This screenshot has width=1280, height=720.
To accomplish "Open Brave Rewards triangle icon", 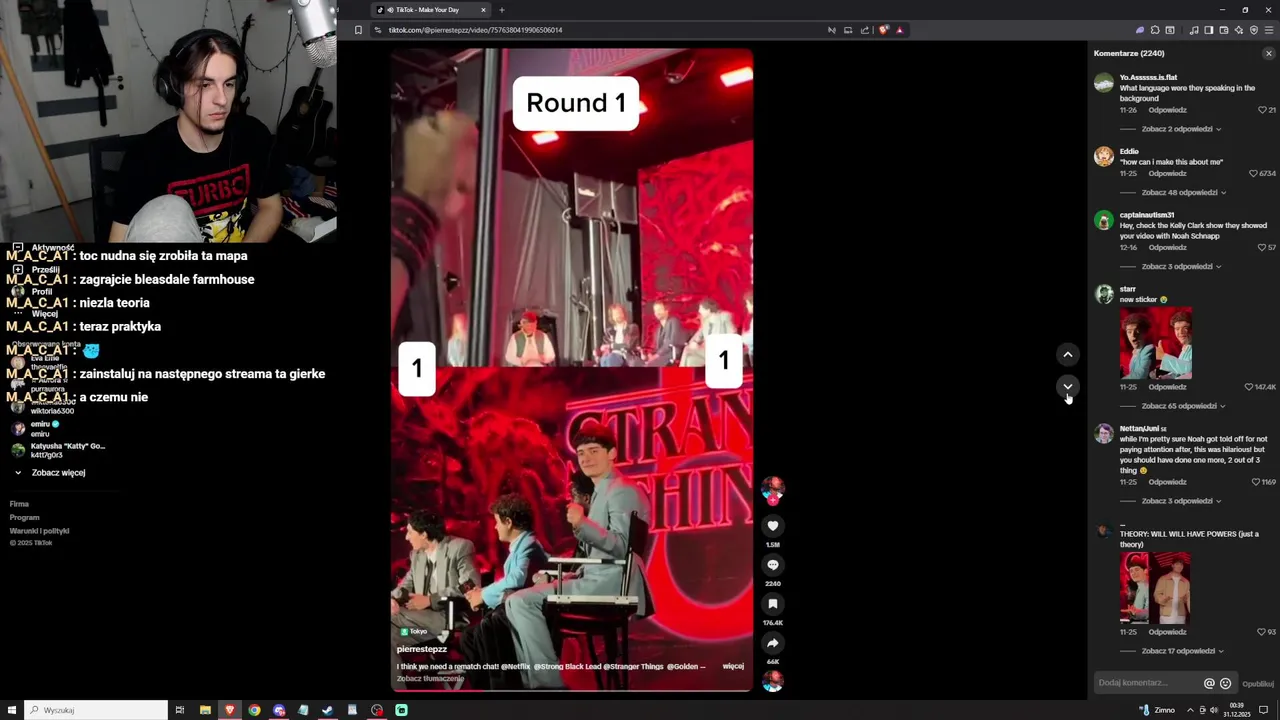I will pyautogui.click(x=899, y=30).
